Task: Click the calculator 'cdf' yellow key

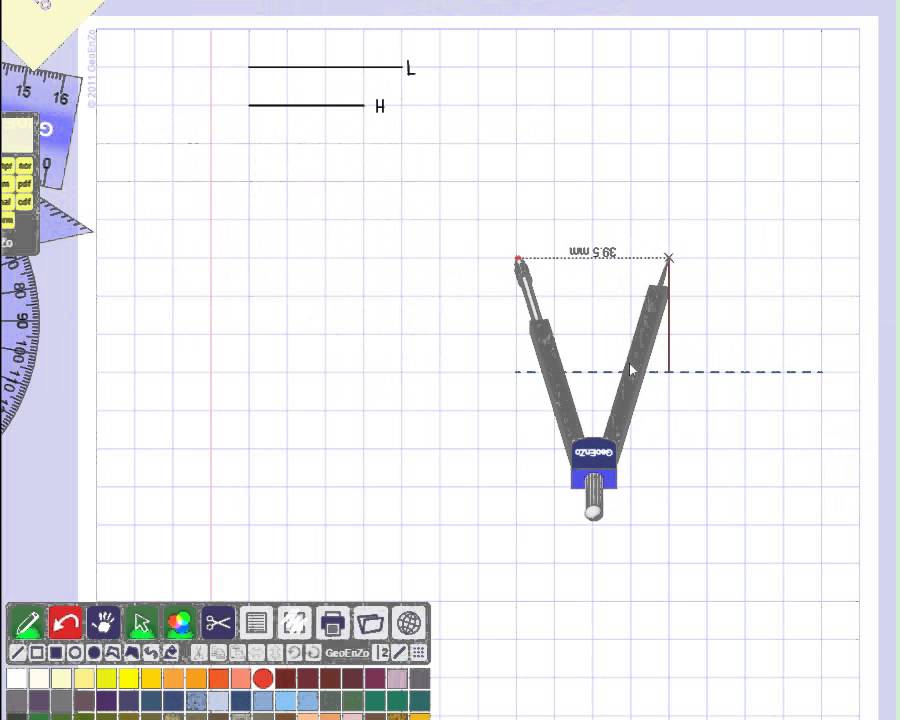Action: tap(25, 202)
